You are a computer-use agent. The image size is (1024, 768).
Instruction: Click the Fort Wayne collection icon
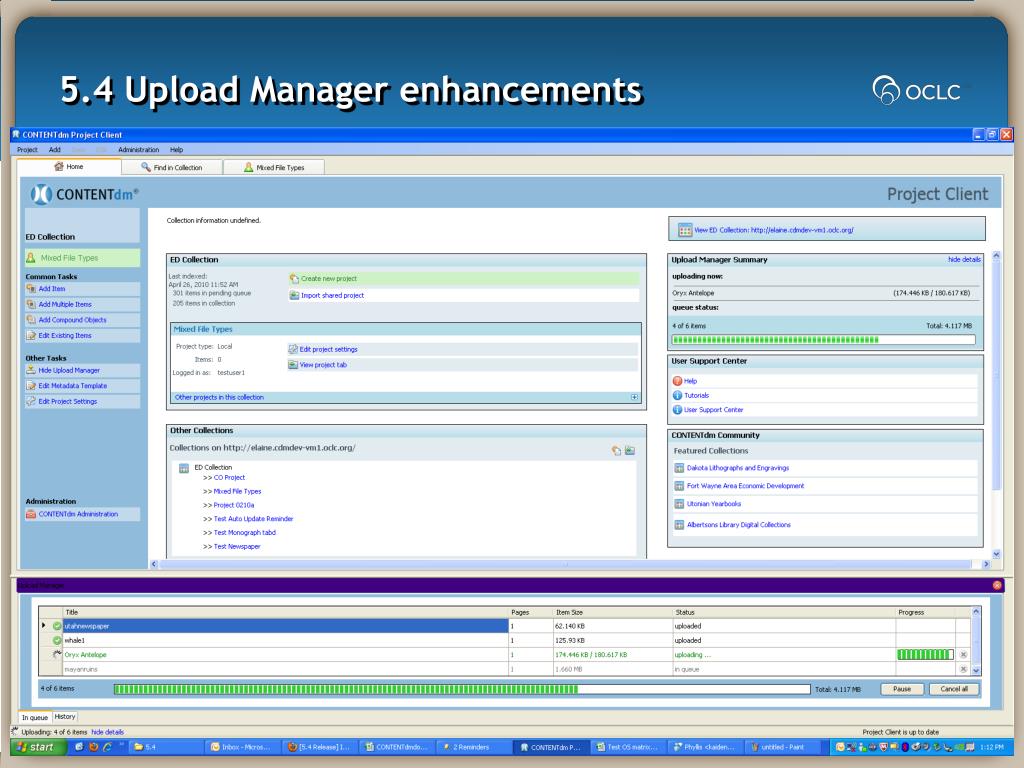(679, 486)
